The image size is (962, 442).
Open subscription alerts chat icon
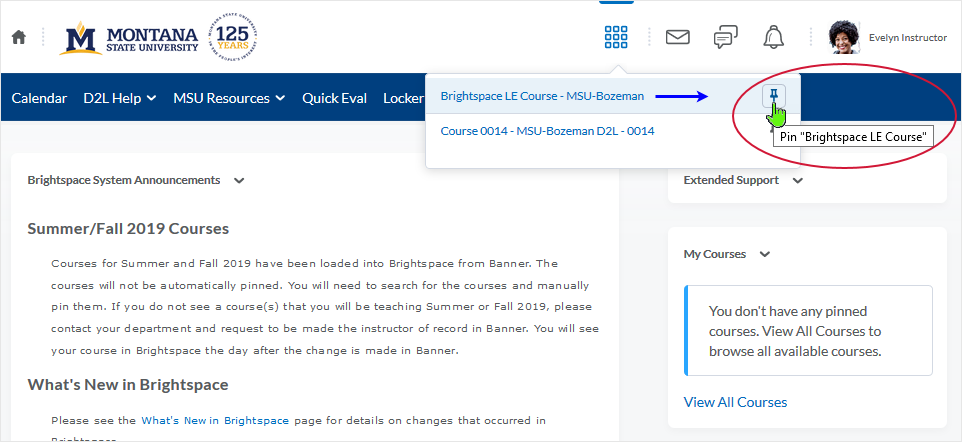coord(726,37)
